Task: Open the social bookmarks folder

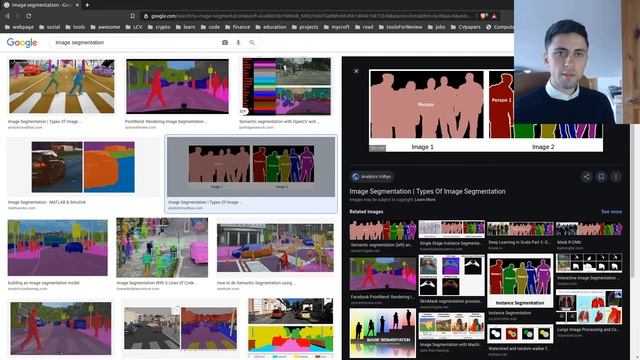Action: coord(49,27)
